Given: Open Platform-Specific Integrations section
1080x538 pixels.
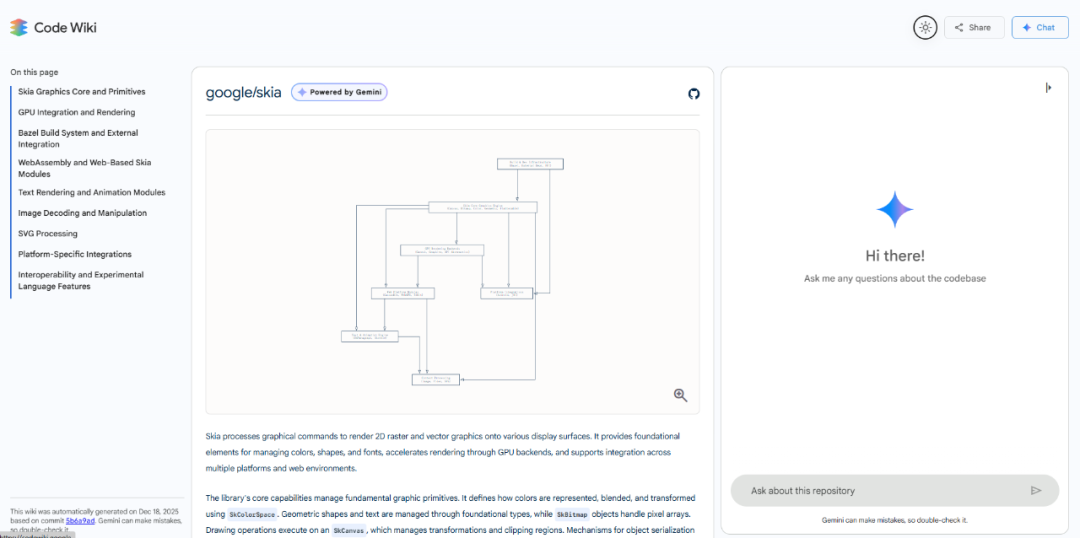Looking at the screenshot, I should point(74,254).
